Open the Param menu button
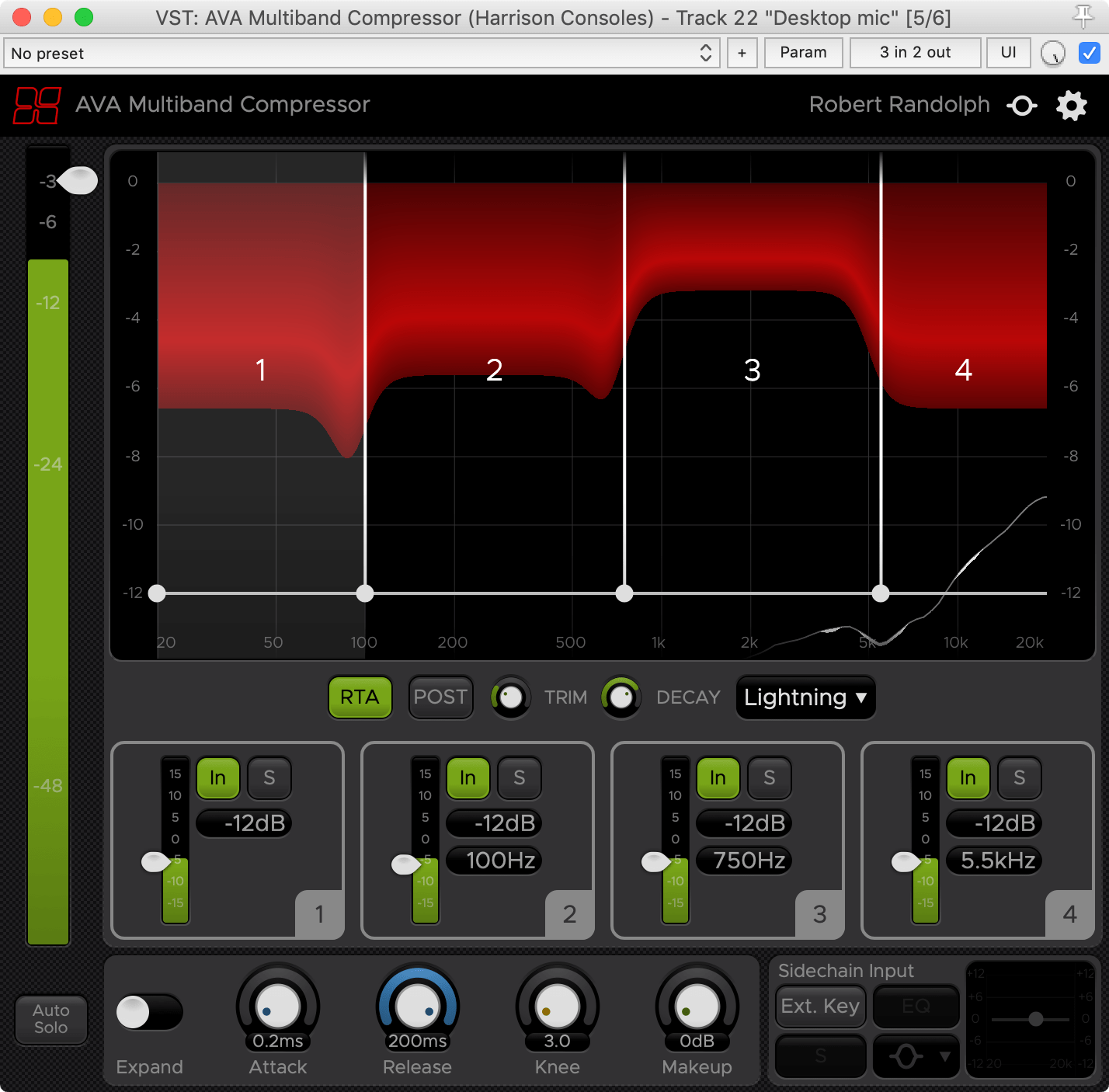1109x1092 pixels. [x=804, y=53]
